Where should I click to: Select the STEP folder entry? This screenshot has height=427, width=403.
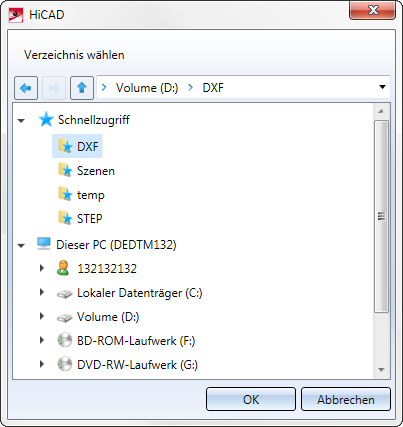(80, 219)
